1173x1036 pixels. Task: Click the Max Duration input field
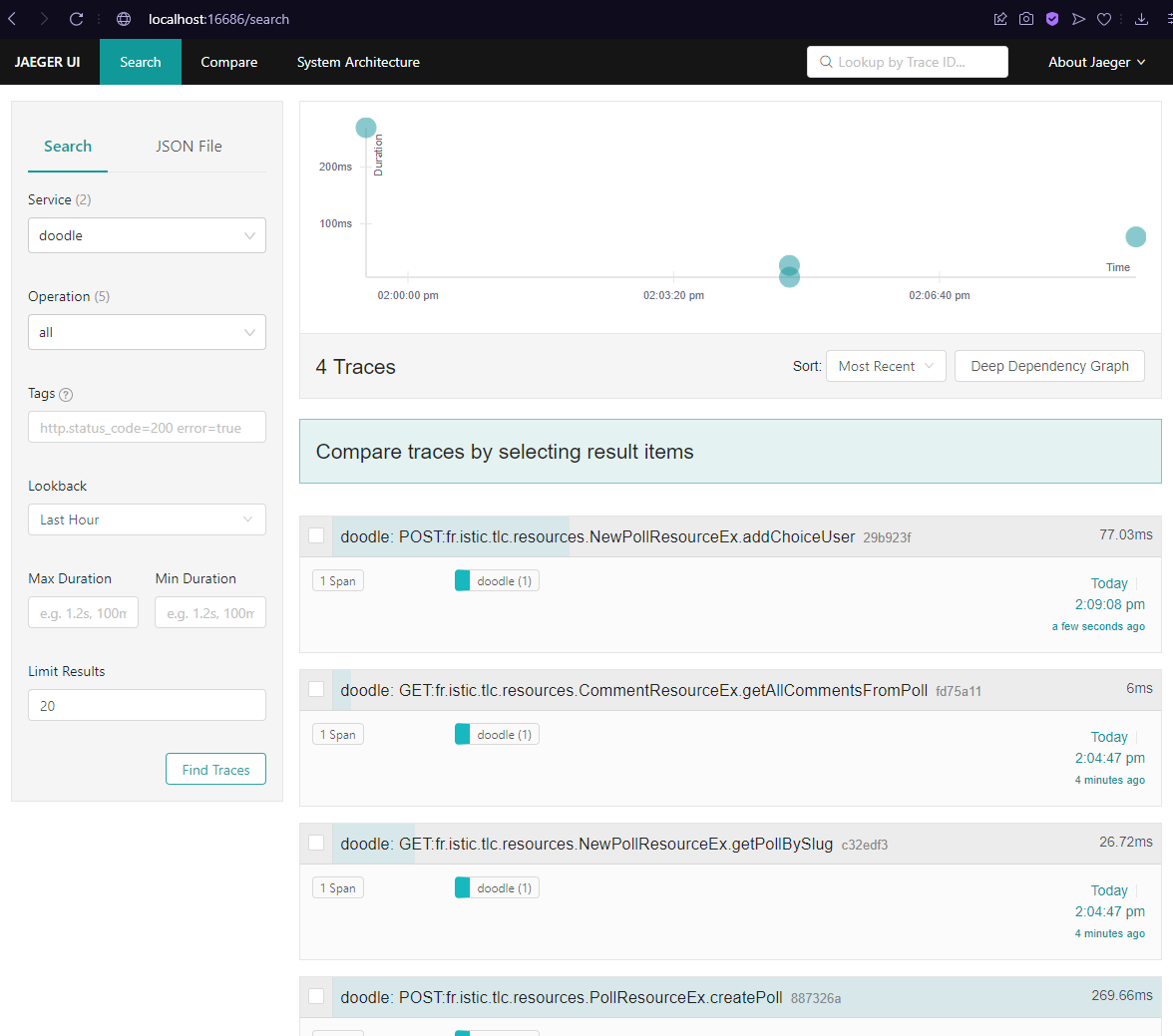[x=83, y=612]
